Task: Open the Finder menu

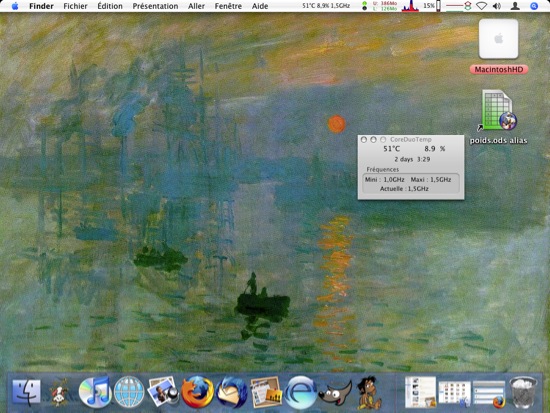Action: (x=41, y=6)
